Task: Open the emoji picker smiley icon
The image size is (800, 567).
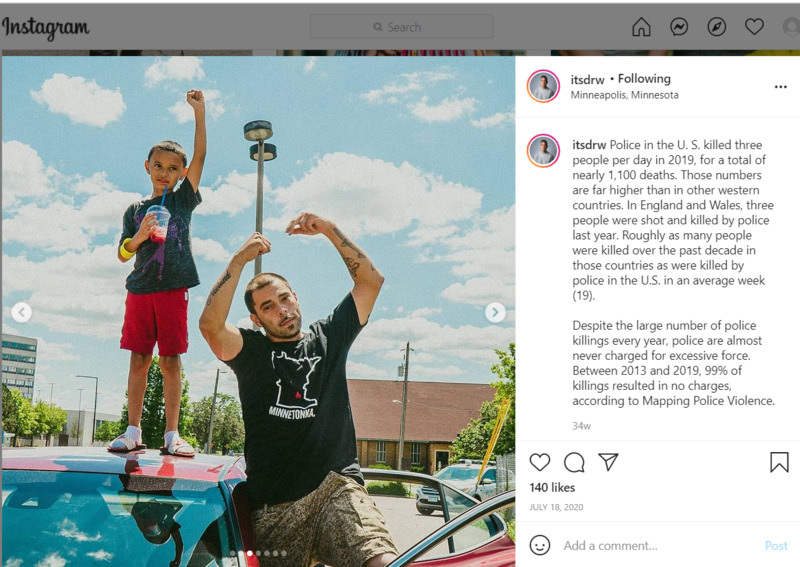Action: click(539, 545)
